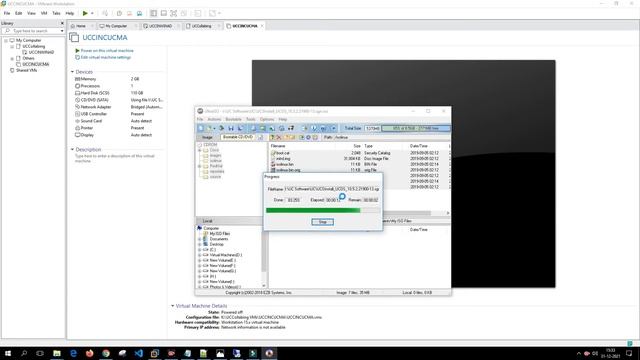Viewport: 640px width, 360px height.
Task: Close the UCCINCUCMA tab
Action: click(262, 26)
